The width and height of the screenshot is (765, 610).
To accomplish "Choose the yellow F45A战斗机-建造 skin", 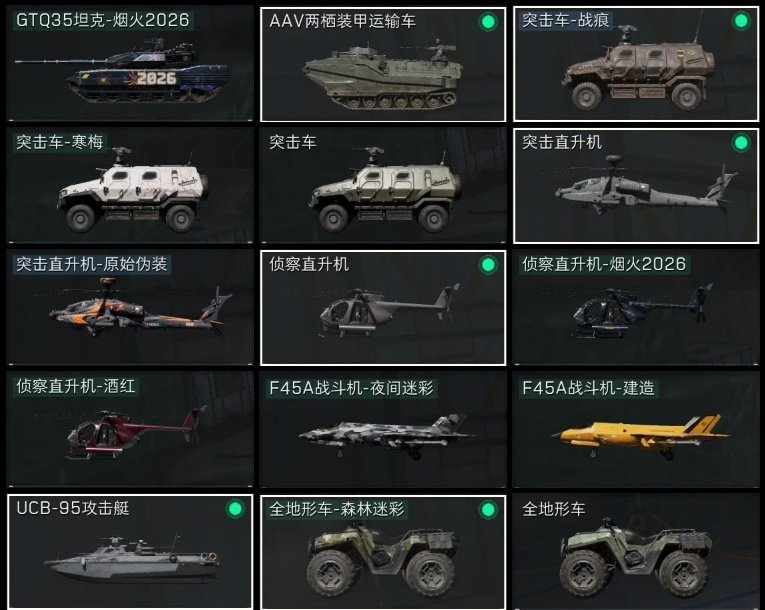I will [636, 429].
